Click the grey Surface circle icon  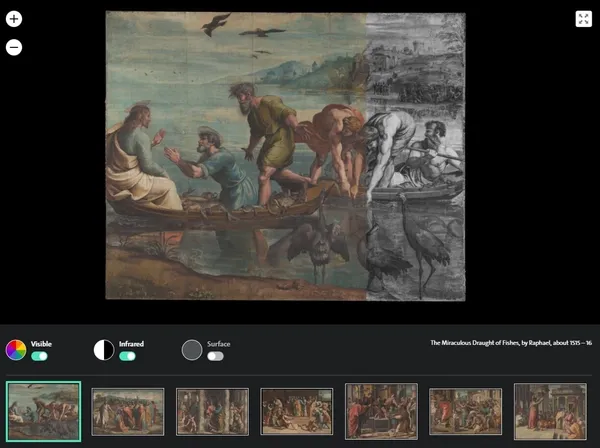(x=192, y=350)
